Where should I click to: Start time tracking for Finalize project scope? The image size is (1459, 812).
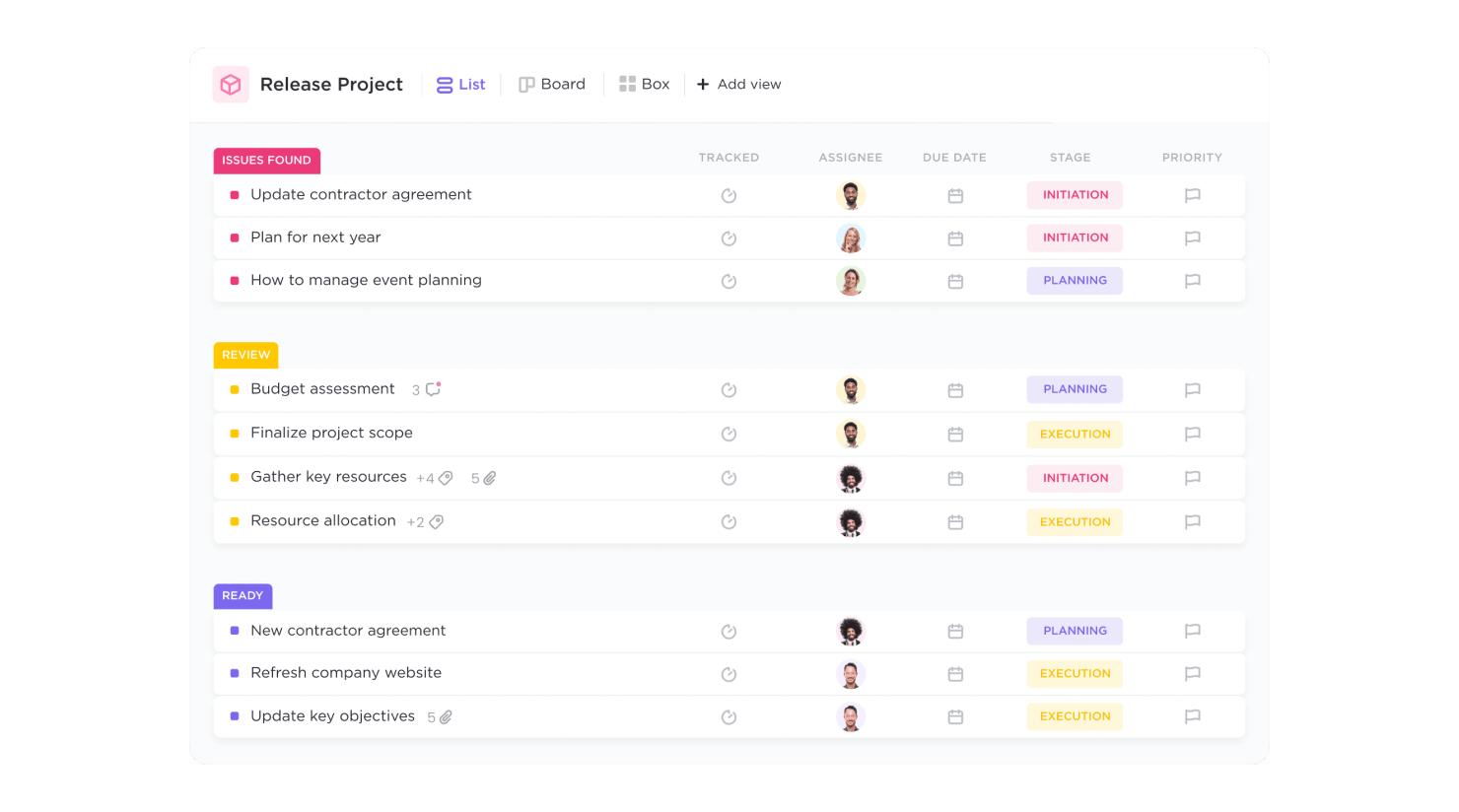729,435
